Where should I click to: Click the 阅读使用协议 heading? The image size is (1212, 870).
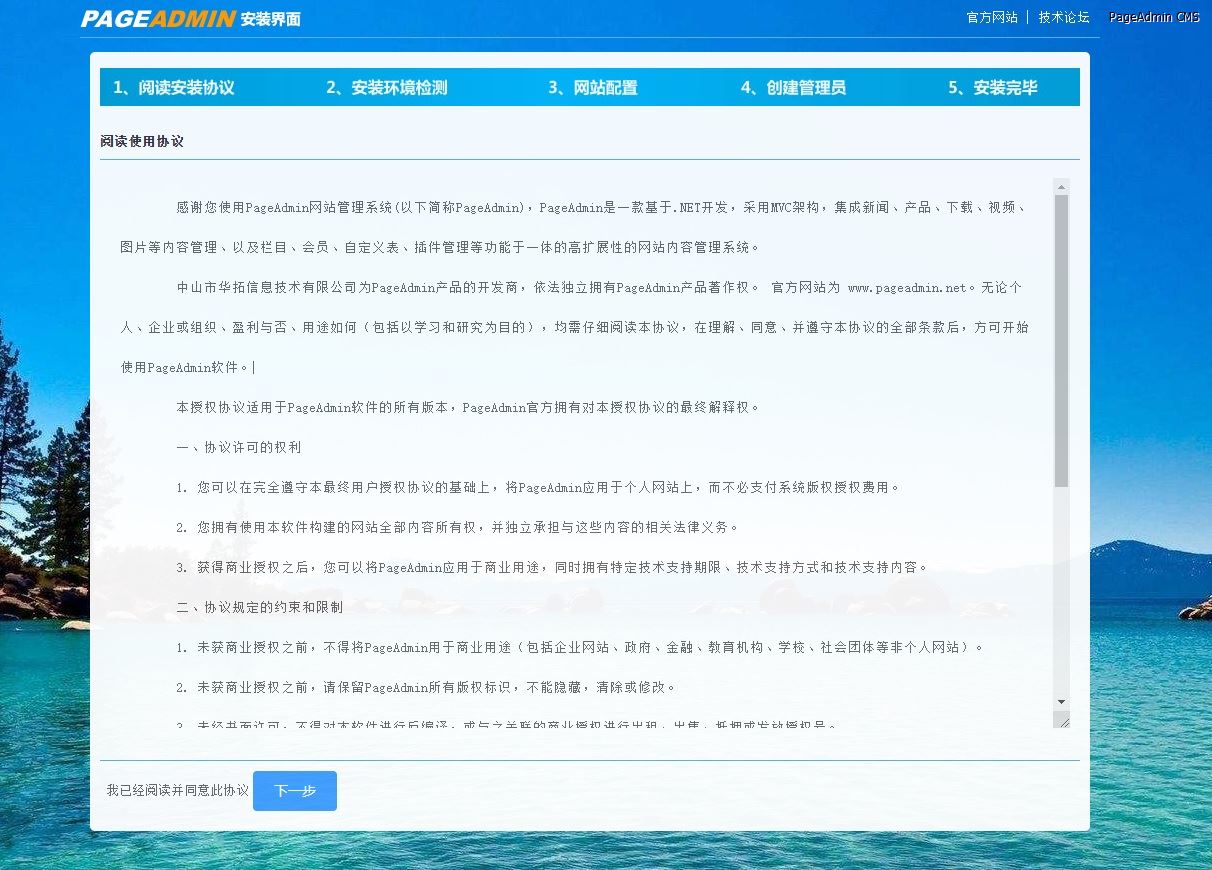pos(142,142)
